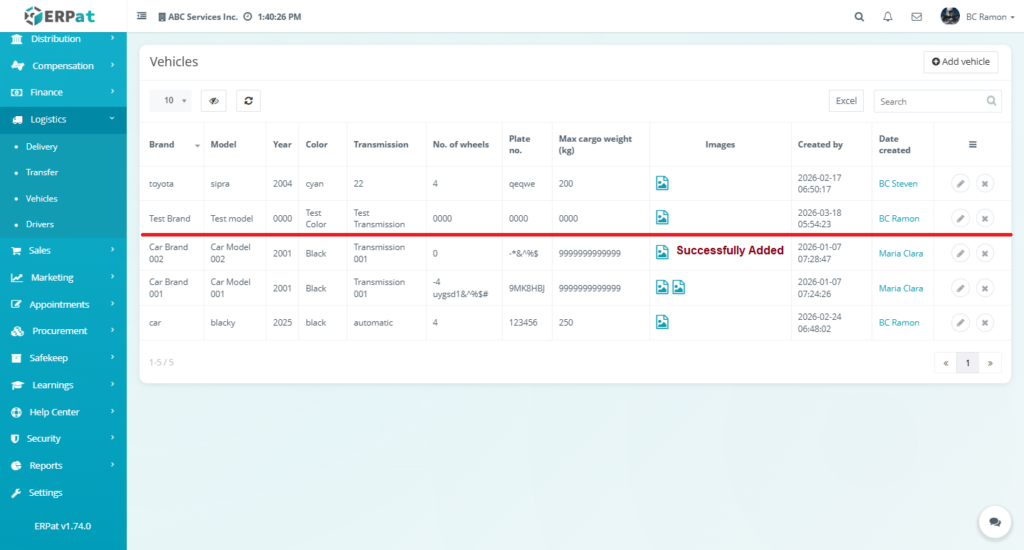Select the Procurement sidebar menu item

59,331
